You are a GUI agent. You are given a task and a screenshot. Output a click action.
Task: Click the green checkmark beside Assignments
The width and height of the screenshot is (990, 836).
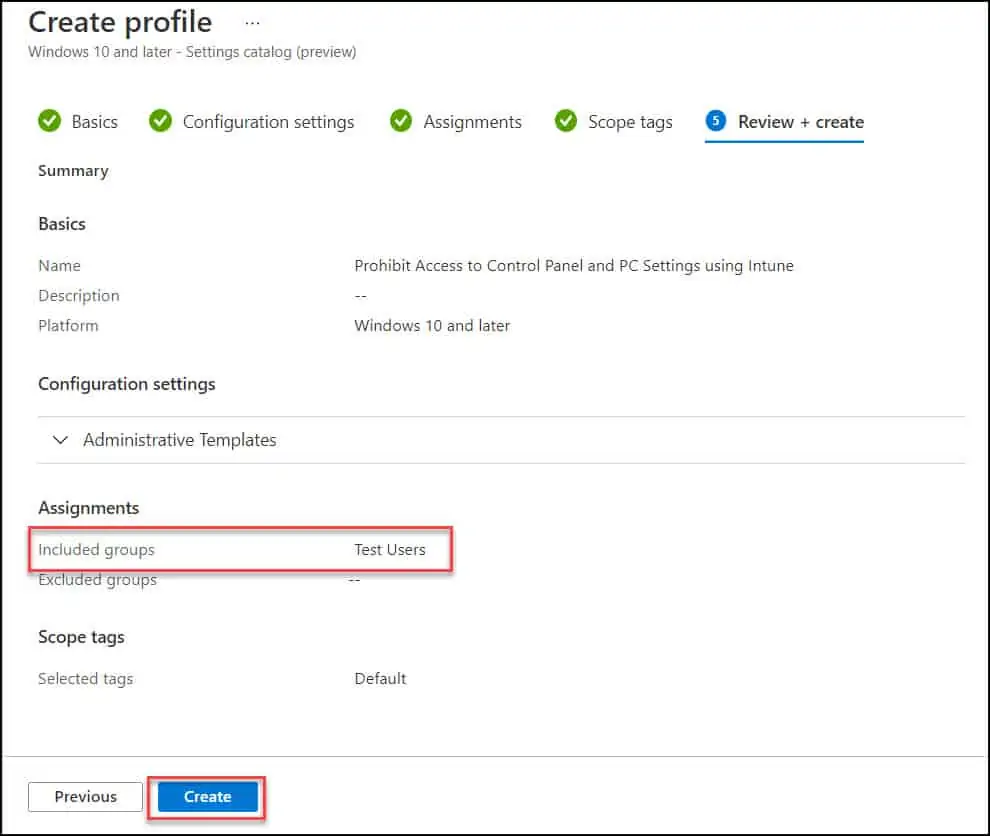tap(401, 121)
